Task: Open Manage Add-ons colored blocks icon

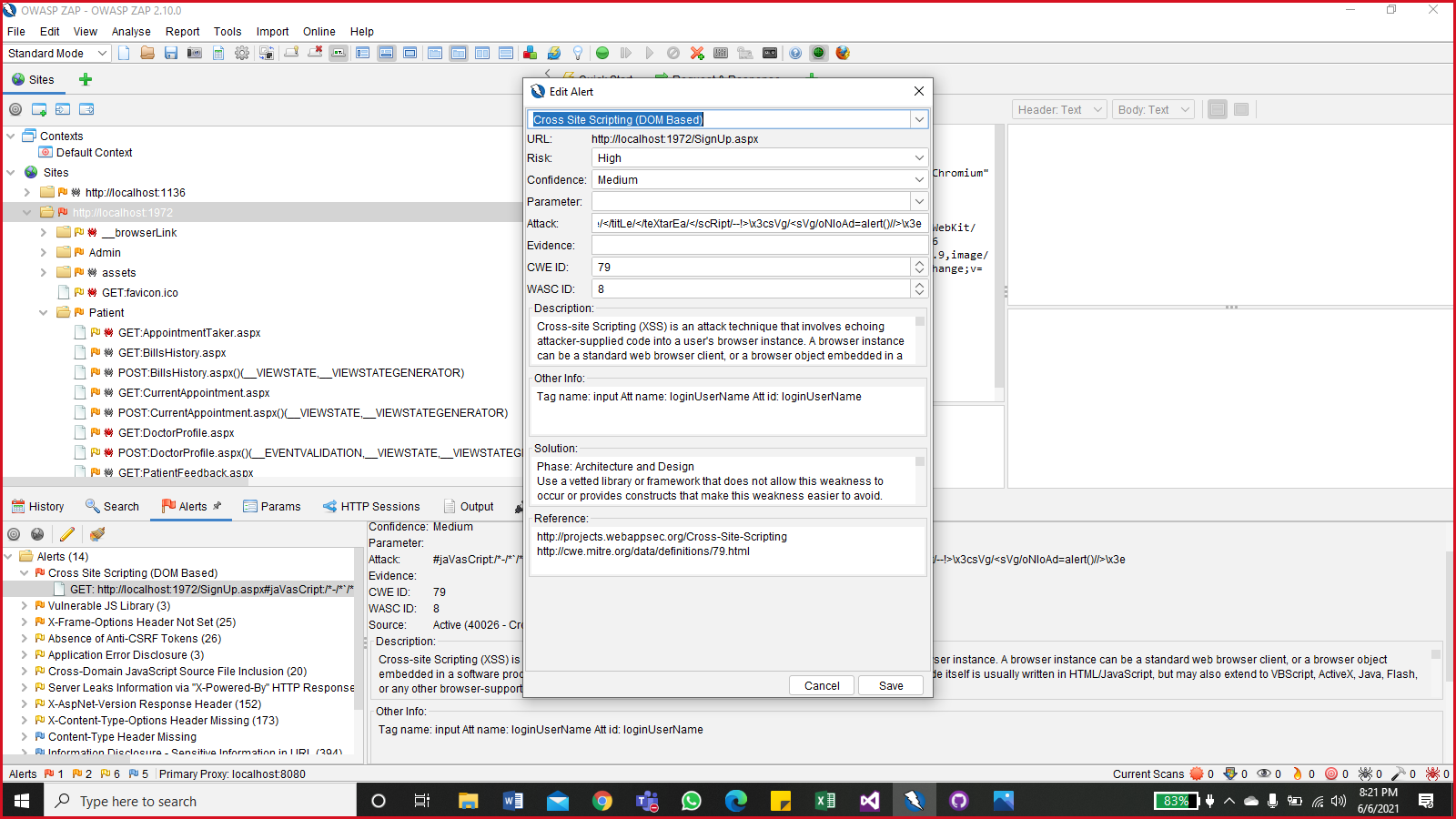Action: coord(530,53)
